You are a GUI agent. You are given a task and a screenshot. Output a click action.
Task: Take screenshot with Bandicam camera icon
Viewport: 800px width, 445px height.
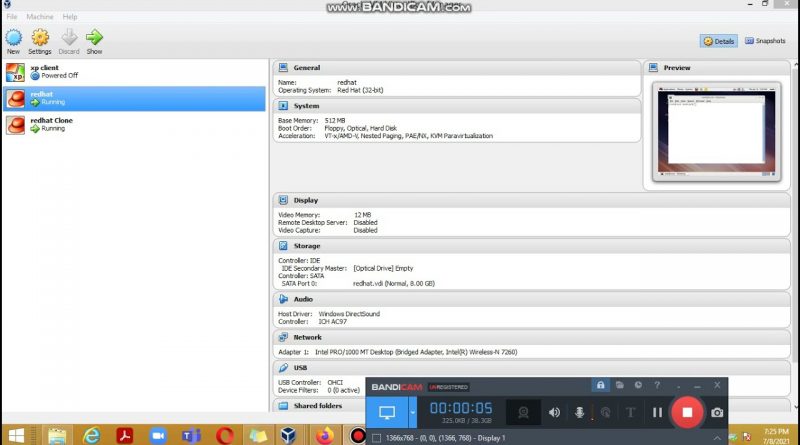click(717, 412)
